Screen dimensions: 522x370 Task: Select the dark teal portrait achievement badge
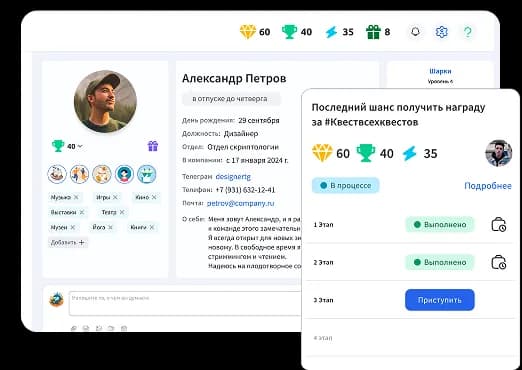point(124,174)
